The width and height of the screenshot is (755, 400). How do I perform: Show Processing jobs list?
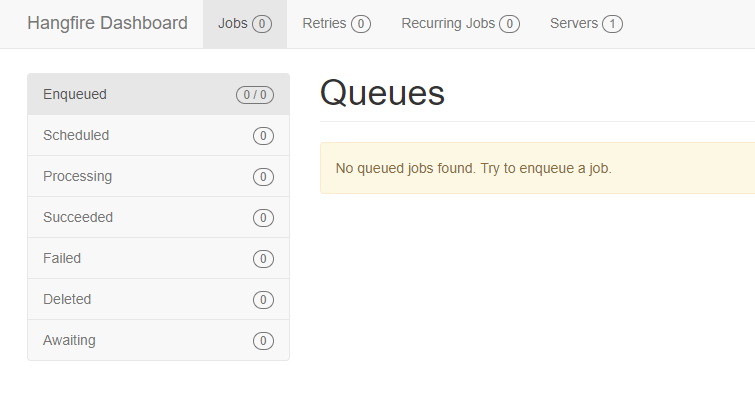(158, 176)
